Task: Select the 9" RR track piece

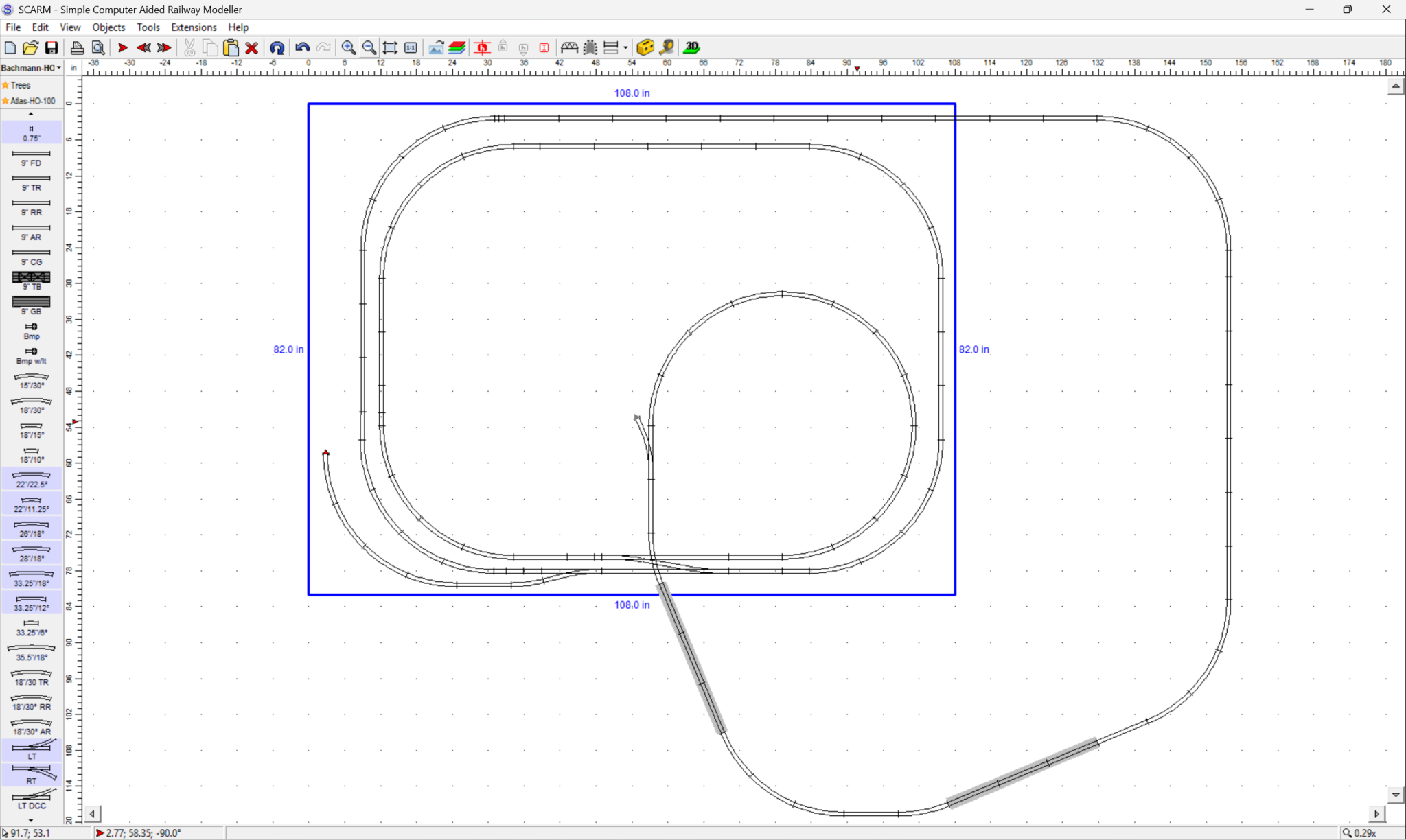Action: [31, 207]
